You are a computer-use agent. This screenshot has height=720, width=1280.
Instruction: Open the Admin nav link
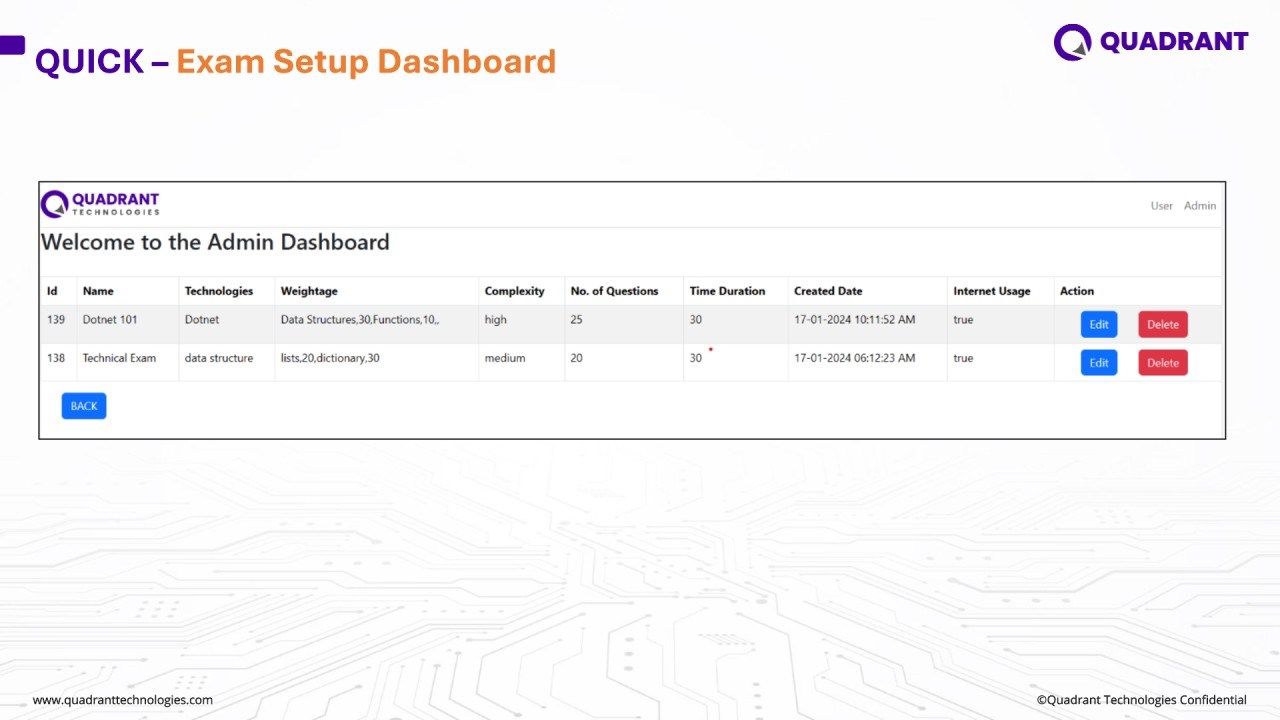[x=1200, y=206]
